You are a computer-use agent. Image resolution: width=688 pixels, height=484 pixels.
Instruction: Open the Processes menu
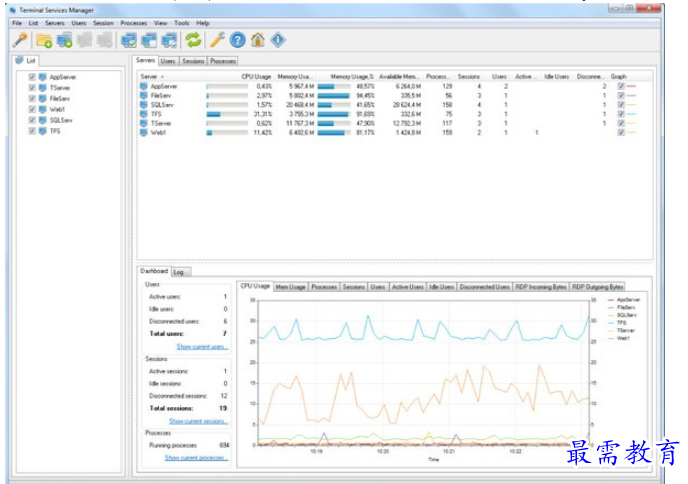coord(134,23)
